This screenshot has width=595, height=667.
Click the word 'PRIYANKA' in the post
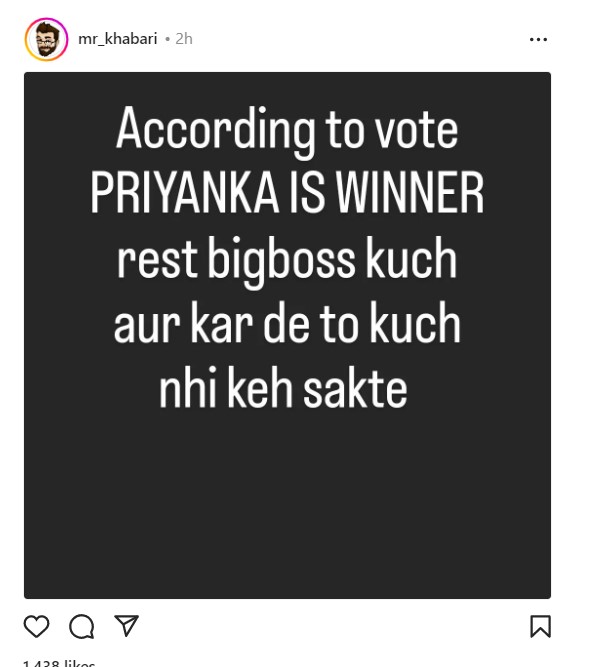click(x=185, y=192)
